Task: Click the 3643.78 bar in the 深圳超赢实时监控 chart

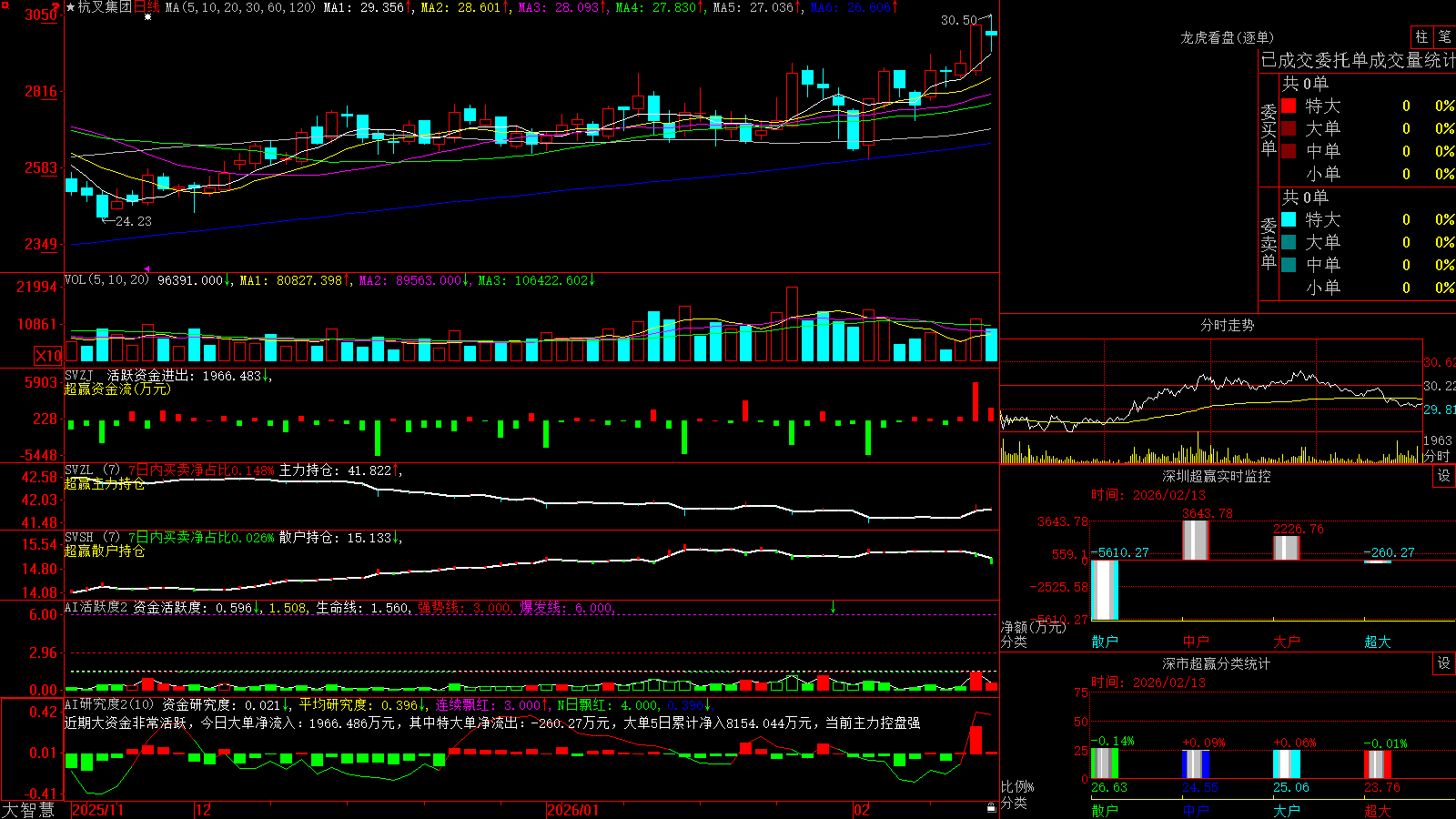Action: (1196, 541)
